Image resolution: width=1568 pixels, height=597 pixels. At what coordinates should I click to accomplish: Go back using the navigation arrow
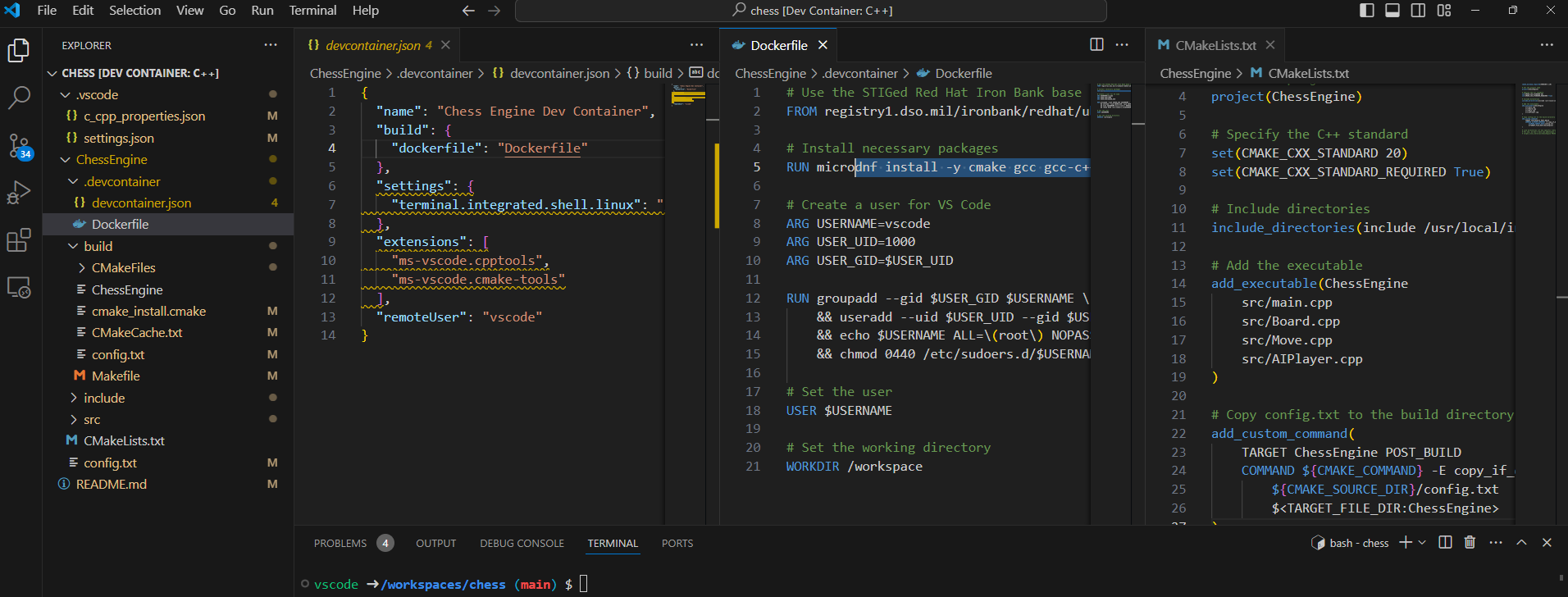pos(468,11)
